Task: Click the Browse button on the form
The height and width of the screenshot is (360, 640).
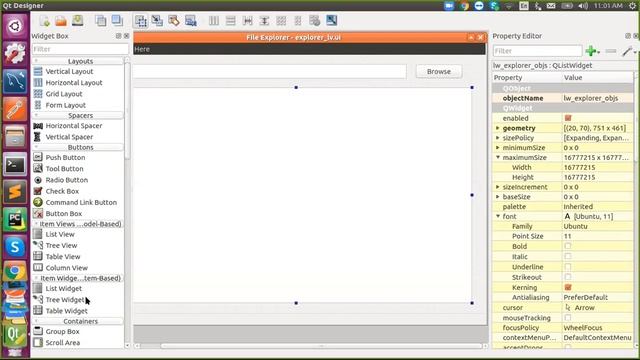Action: tap(439, 71)
